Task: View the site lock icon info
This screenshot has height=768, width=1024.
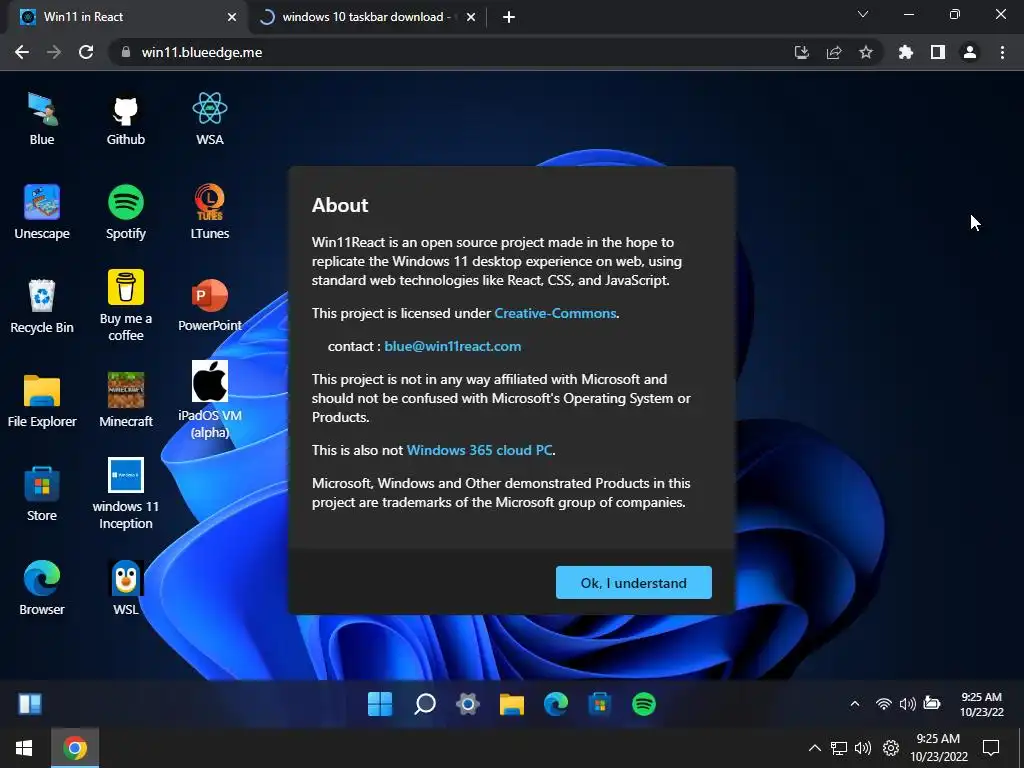Action: (126, 52)
